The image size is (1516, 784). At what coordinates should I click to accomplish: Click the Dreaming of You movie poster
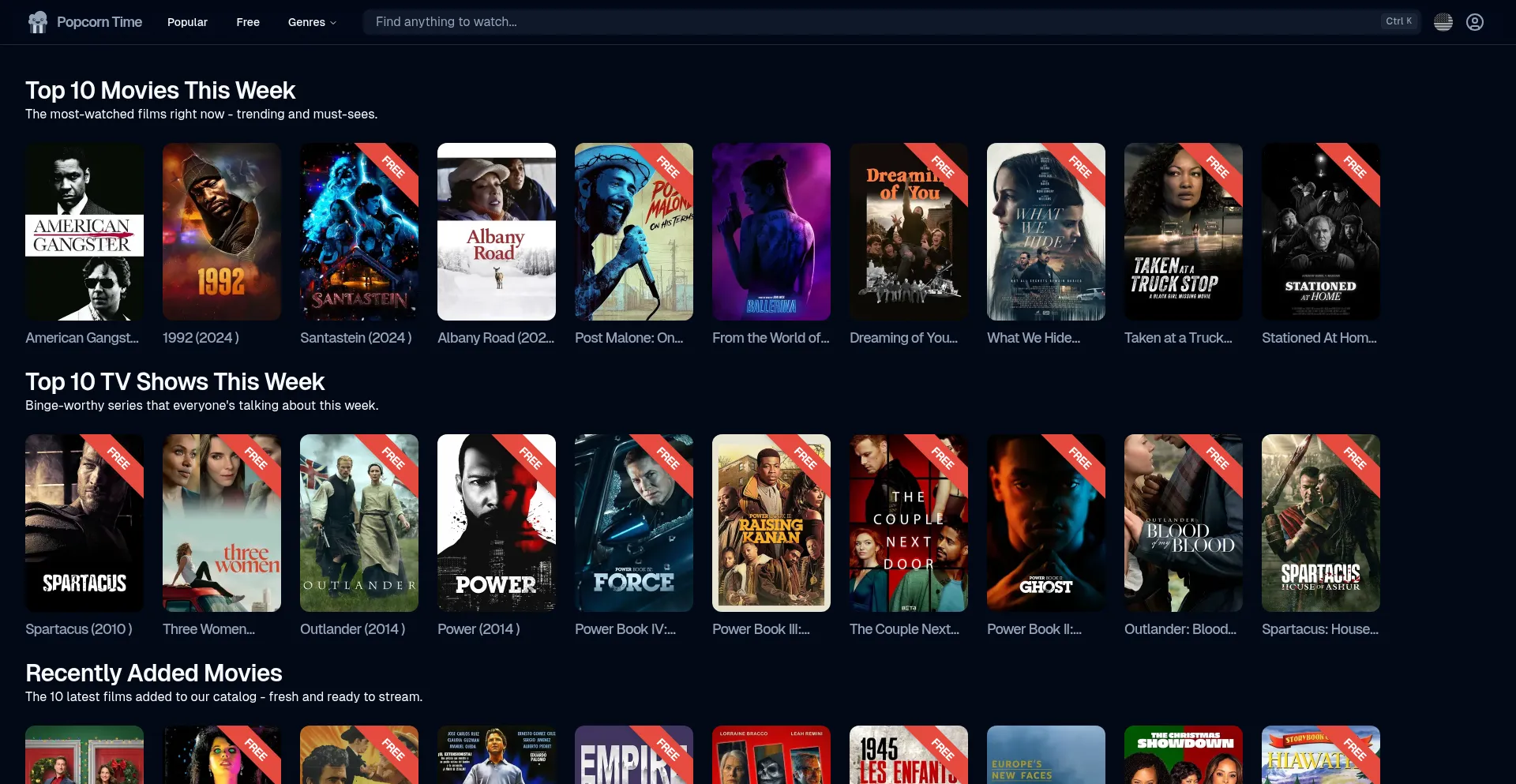click(x=908, y=232)
